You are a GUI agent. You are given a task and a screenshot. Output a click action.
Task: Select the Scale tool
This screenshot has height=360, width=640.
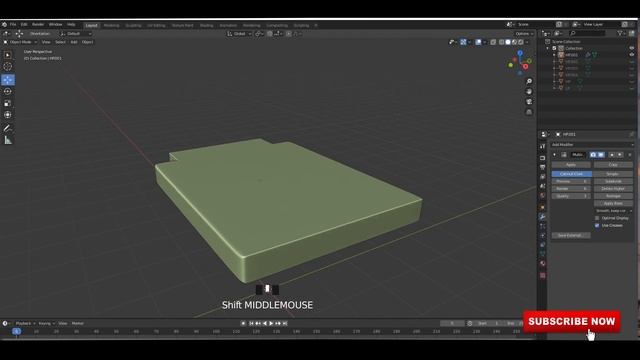(8, 103)
